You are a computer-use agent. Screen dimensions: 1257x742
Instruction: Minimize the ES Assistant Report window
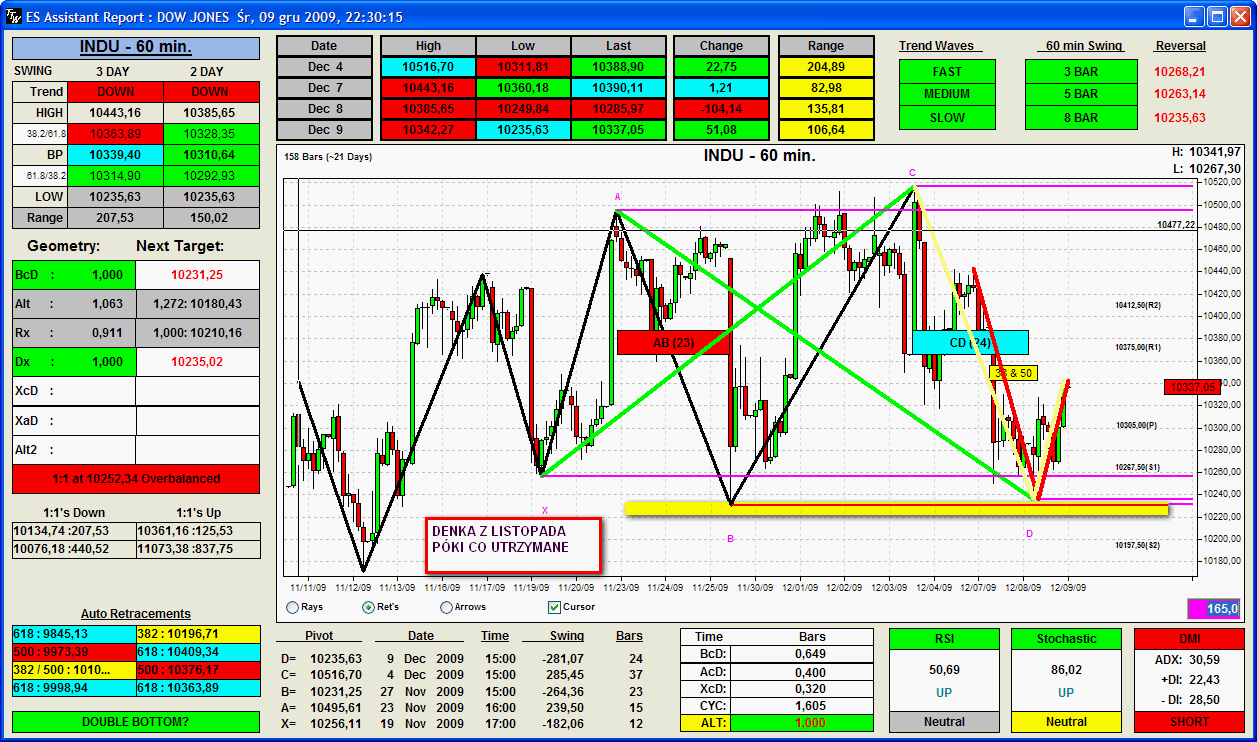point(1194,16)
